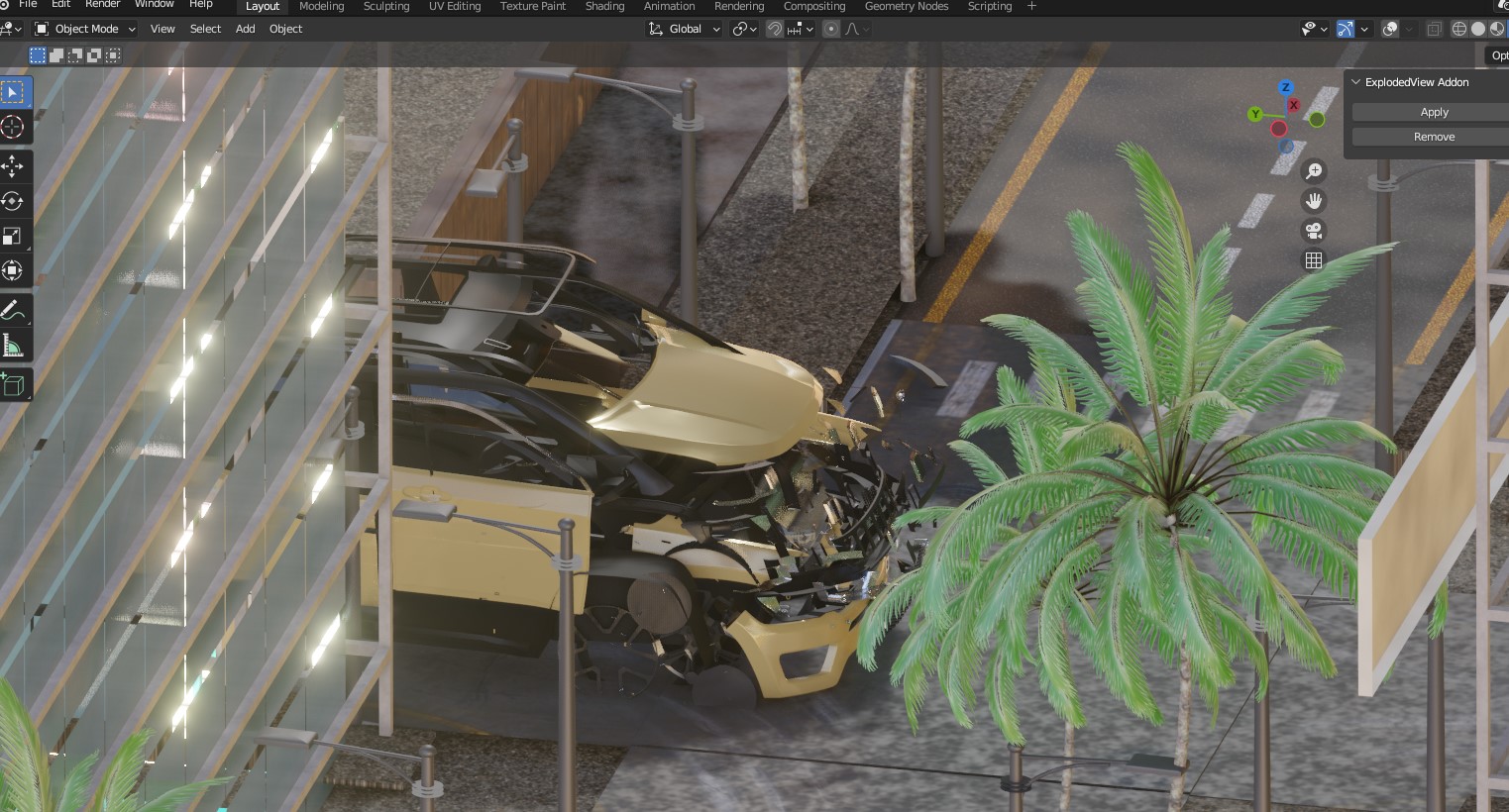1509x812 pixels.
Task: Click the Z axis on the navigation gizmo
Action: 1286,86
